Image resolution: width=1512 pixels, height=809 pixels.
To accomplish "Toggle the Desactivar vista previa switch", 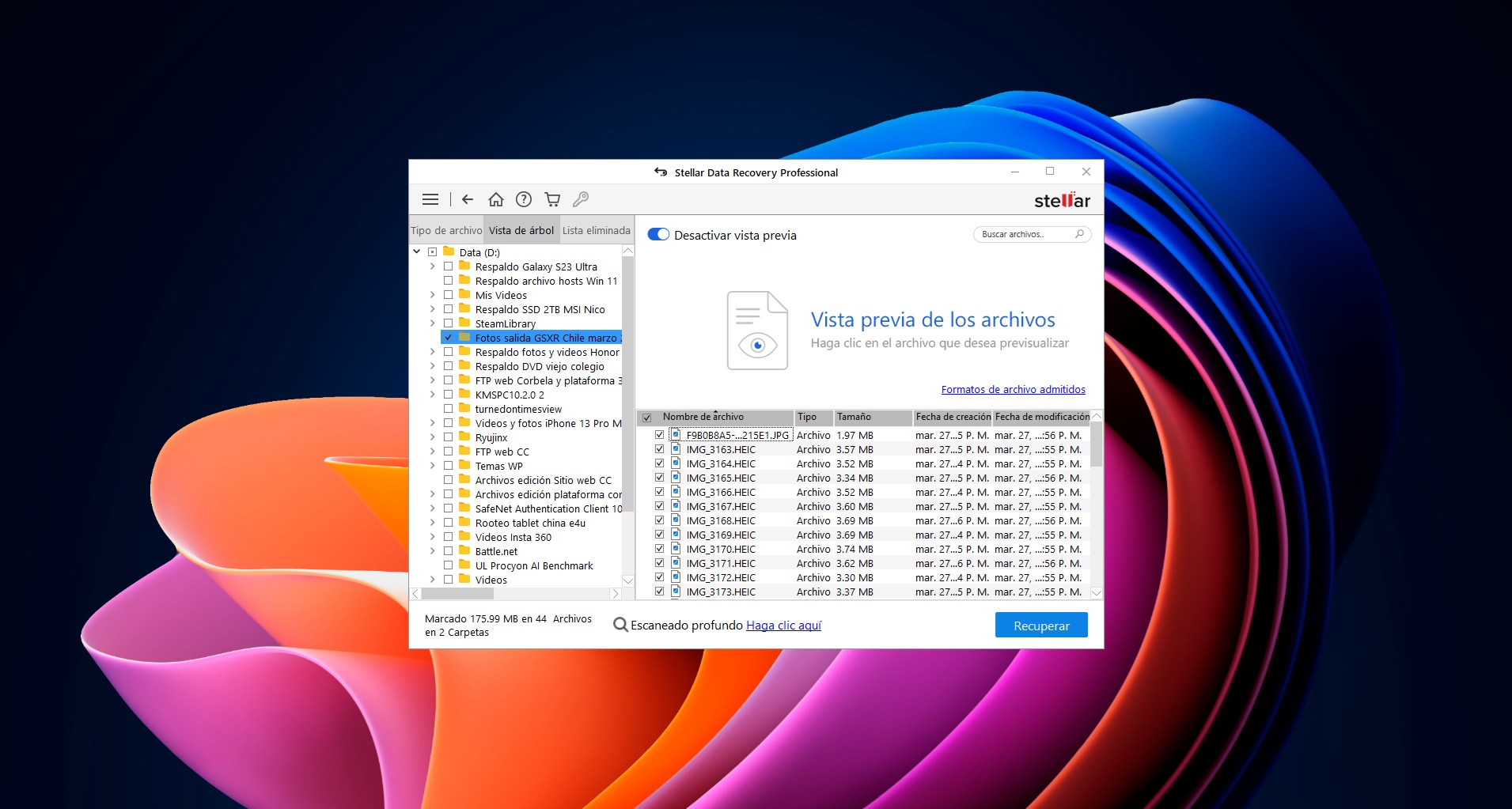I will (658, 235).
